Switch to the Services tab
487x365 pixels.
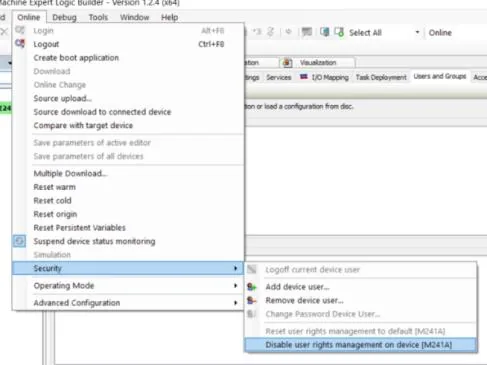(279, 77)
